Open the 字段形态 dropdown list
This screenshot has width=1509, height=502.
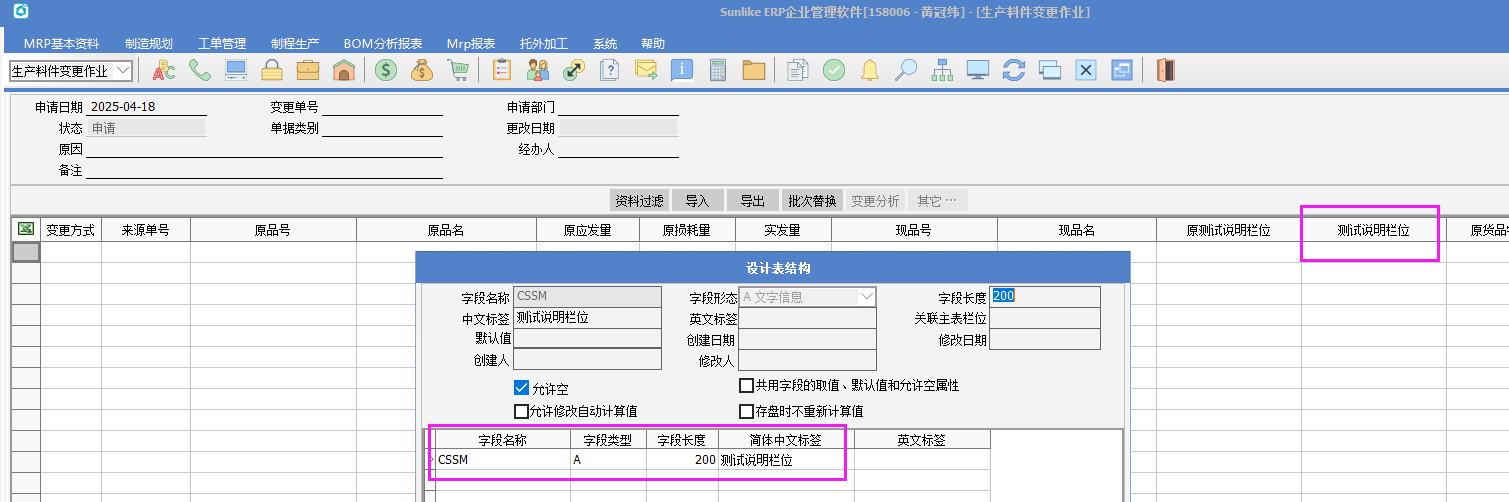[866, 297]
